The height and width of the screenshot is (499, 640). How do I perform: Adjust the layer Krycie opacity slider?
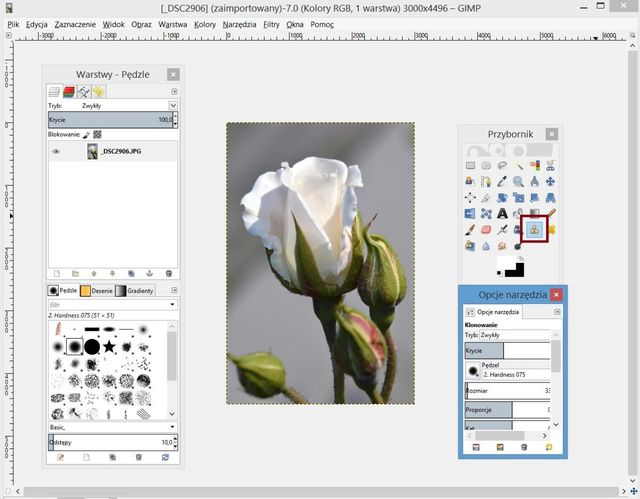(x=112, y=119)
